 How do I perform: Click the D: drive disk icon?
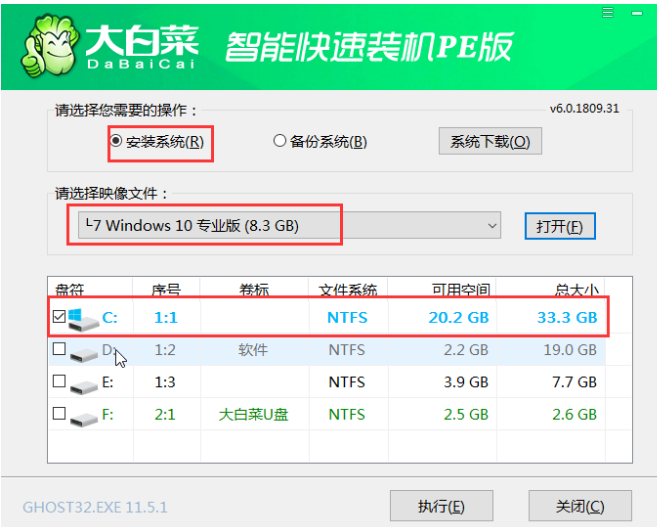[x=84, y=354]
